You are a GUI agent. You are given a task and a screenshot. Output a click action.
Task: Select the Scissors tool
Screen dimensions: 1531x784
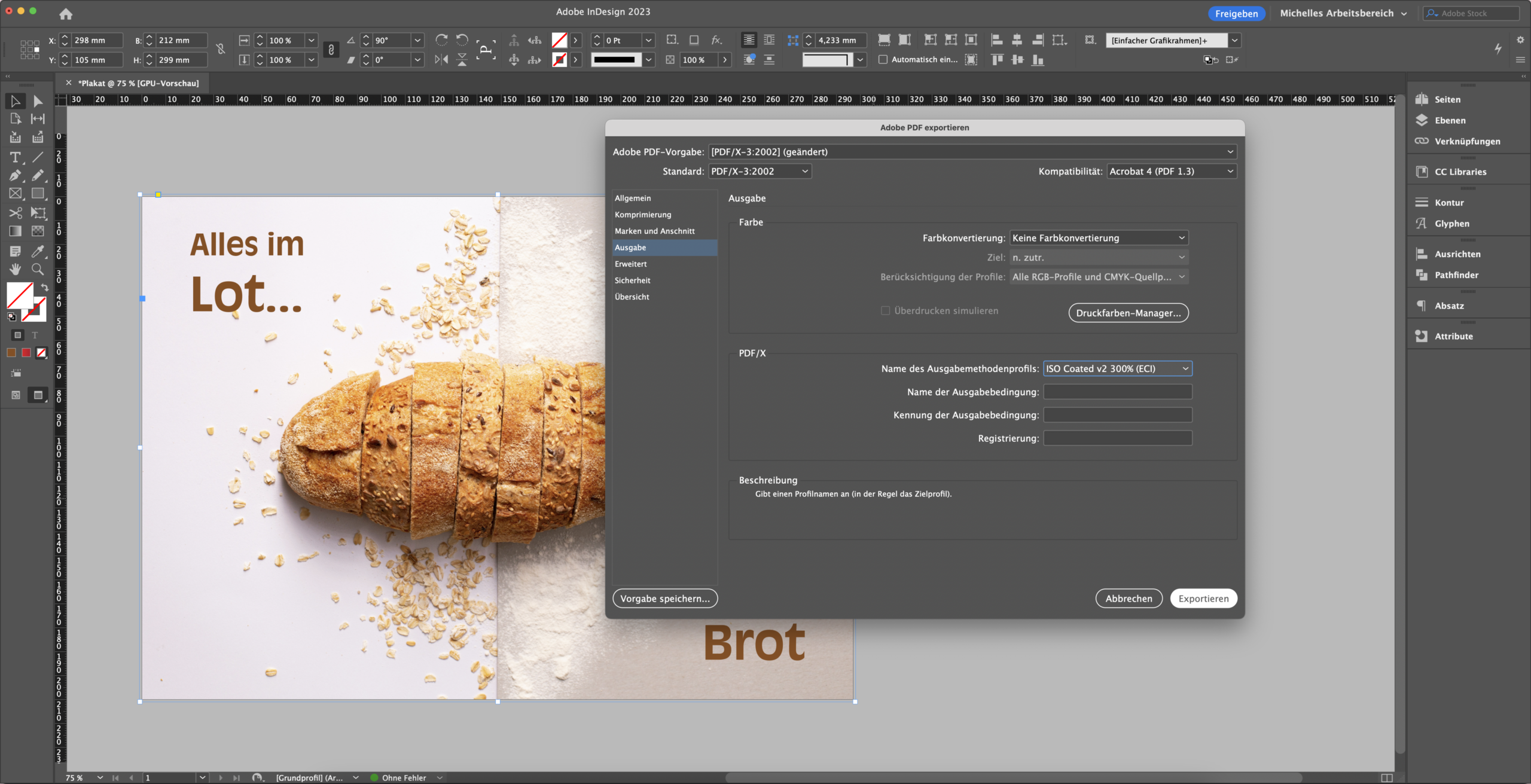point(15,213)
